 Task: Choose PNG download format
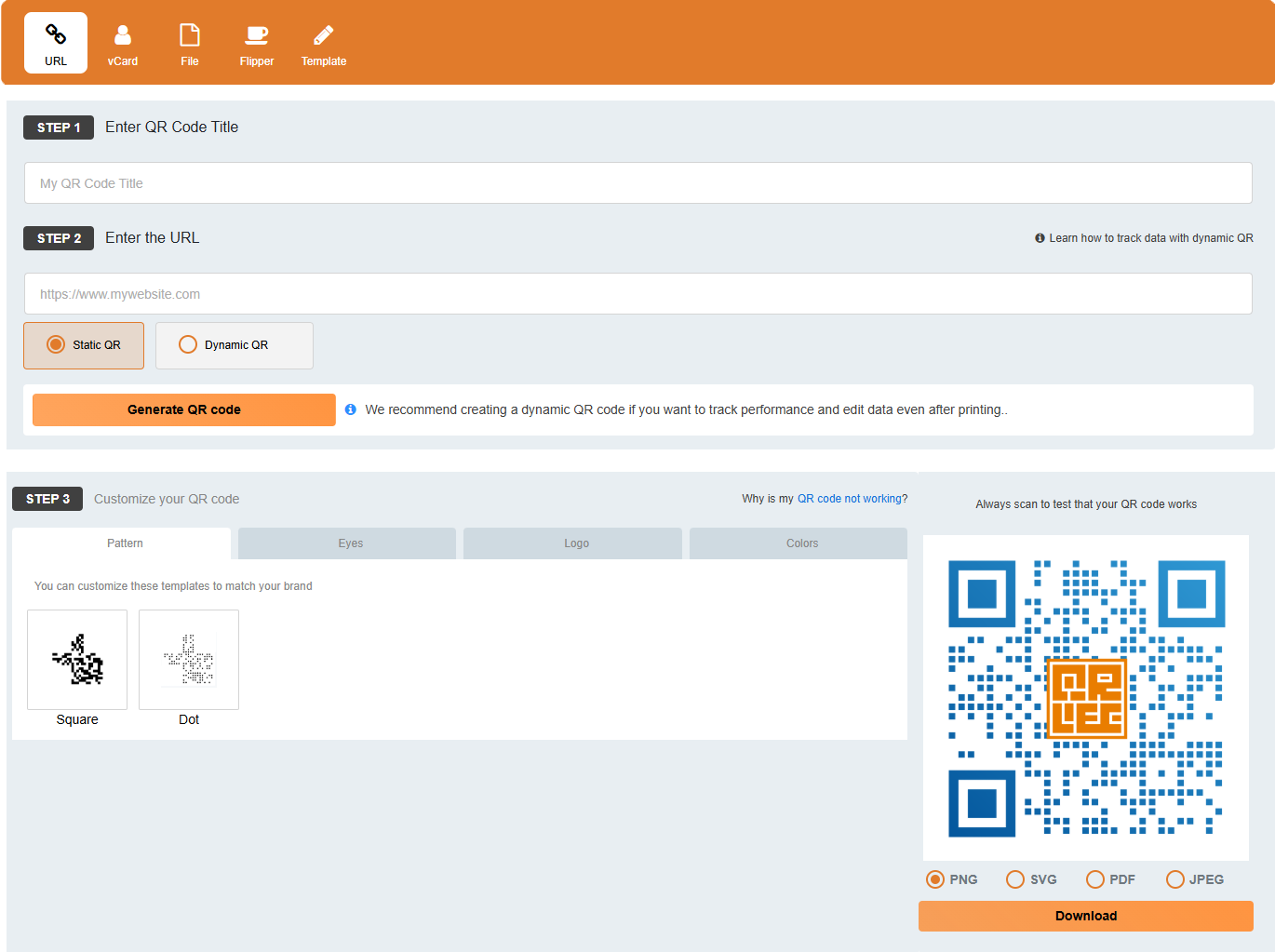tap(935, 879)
